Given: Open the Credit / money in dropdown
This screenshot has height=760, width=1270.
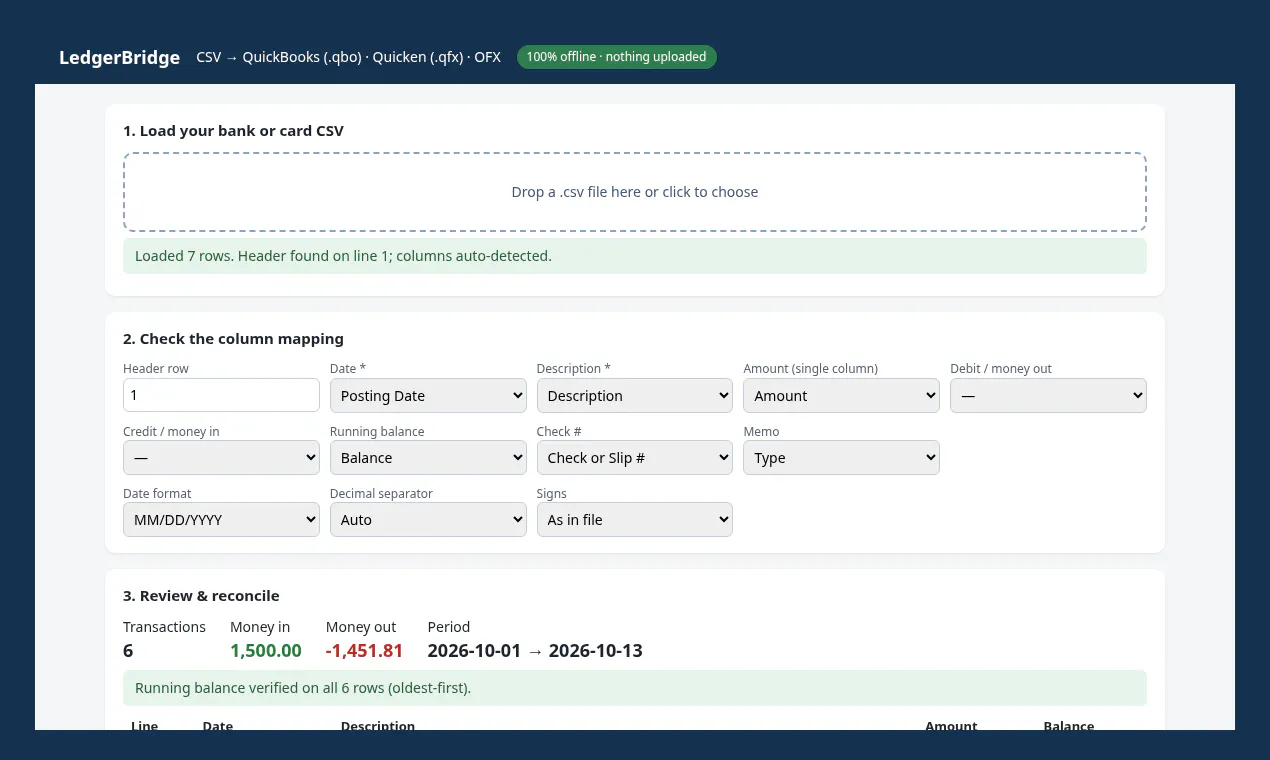Looking at the screenshot, I should point(221,457).
